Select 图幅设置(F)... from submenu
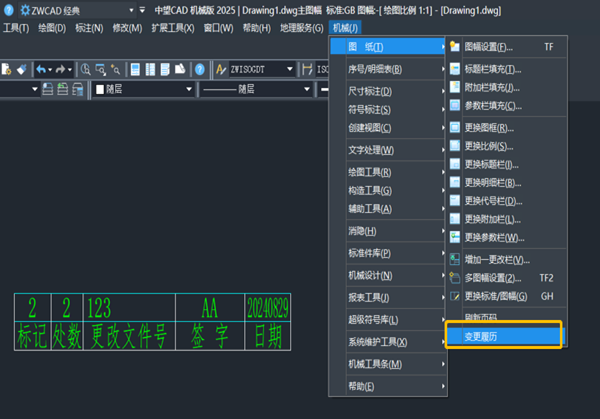The height and width of the screenshot is (419, 600). 507,47
